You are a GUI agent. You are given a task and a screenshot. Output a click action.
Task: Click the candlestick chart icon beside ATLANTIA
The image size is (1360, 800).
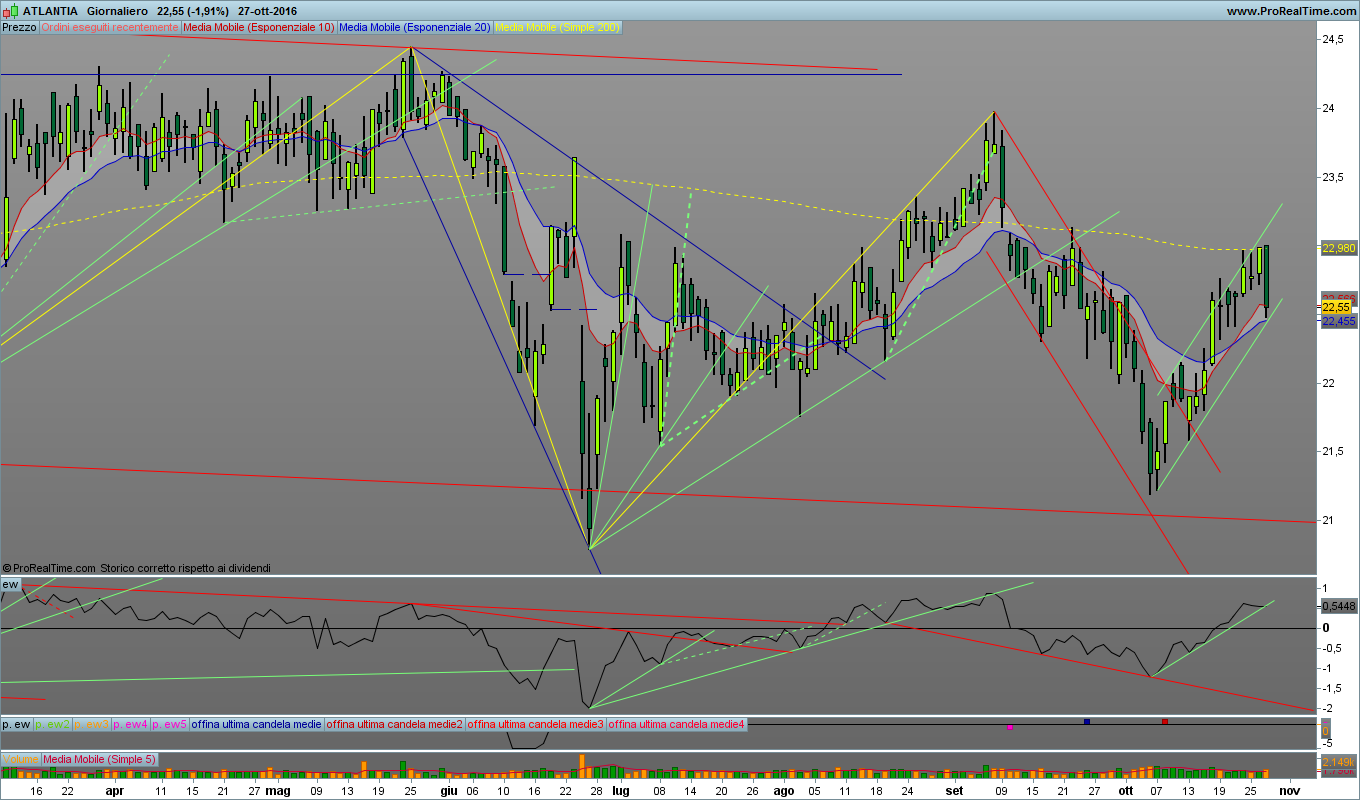(10, 10)
